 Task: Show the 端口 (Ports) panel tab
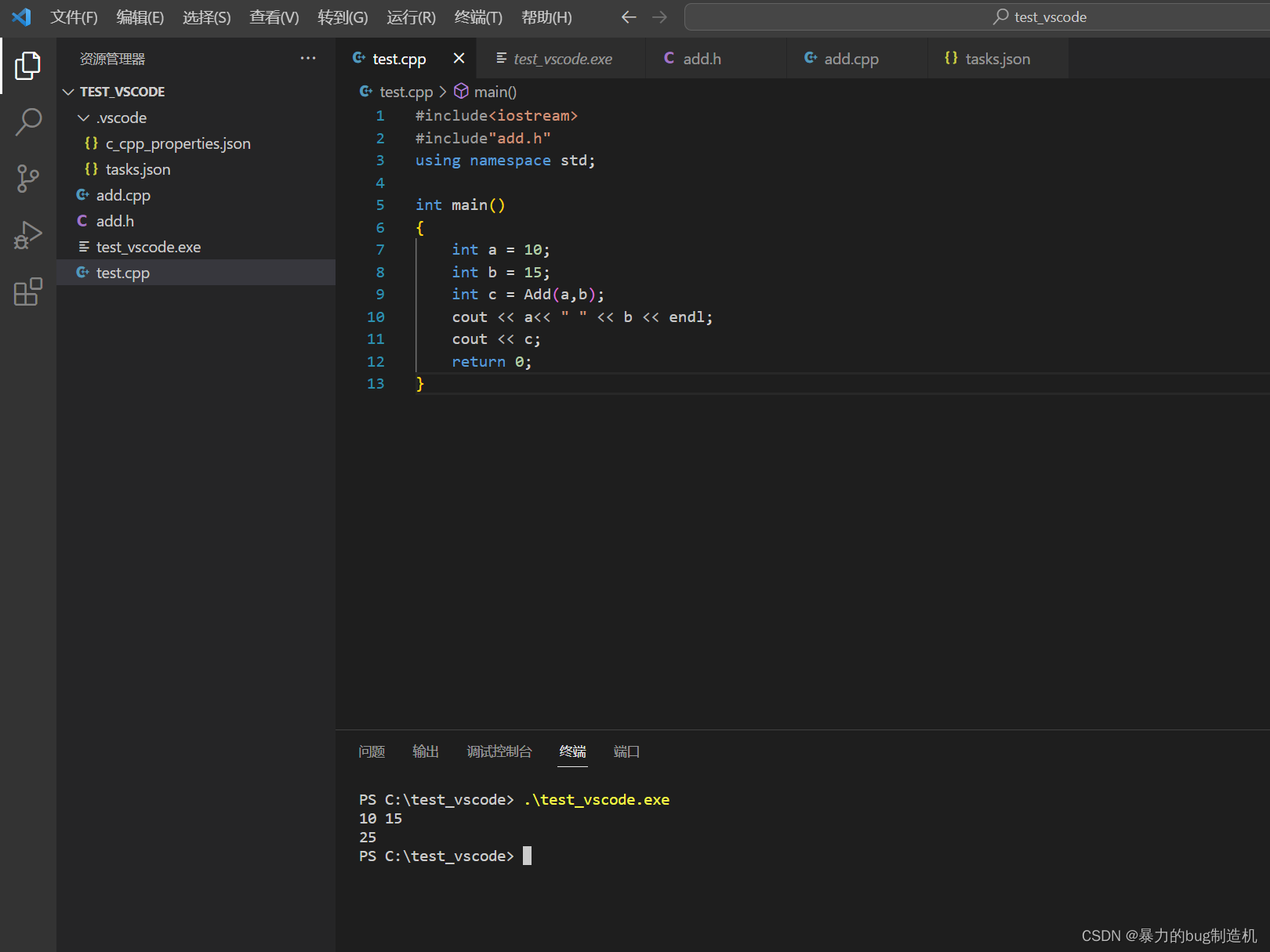click(626, 751)
